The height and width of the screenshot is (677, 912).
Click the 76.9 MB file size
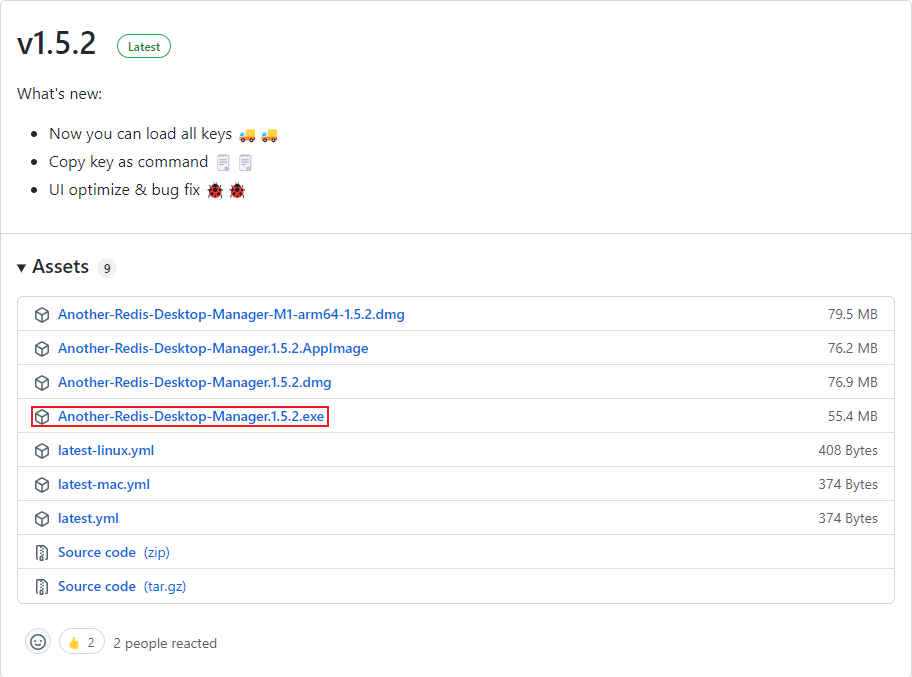(x=853, y=382)
